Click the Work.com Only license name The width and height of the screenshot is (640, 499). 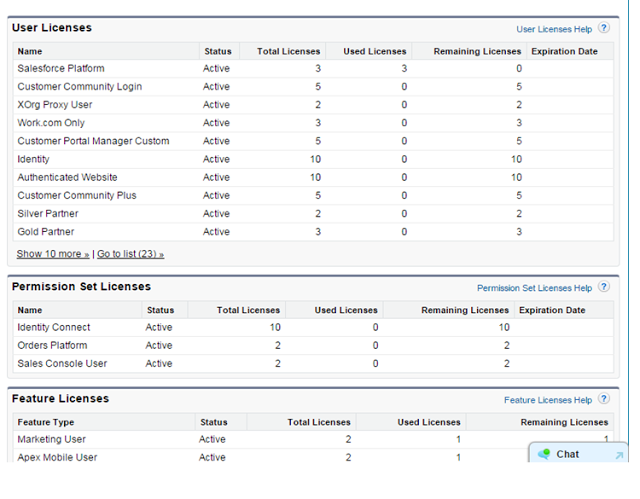coord(51,123)
